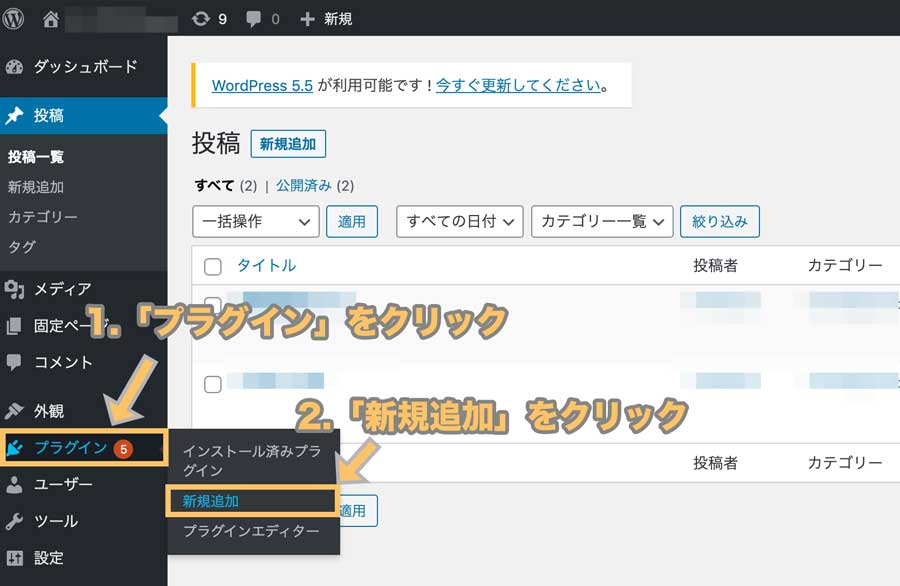The image size is (900, 586).
Task: Open 設定 in the sidebar menu
Action: [49, 558]
